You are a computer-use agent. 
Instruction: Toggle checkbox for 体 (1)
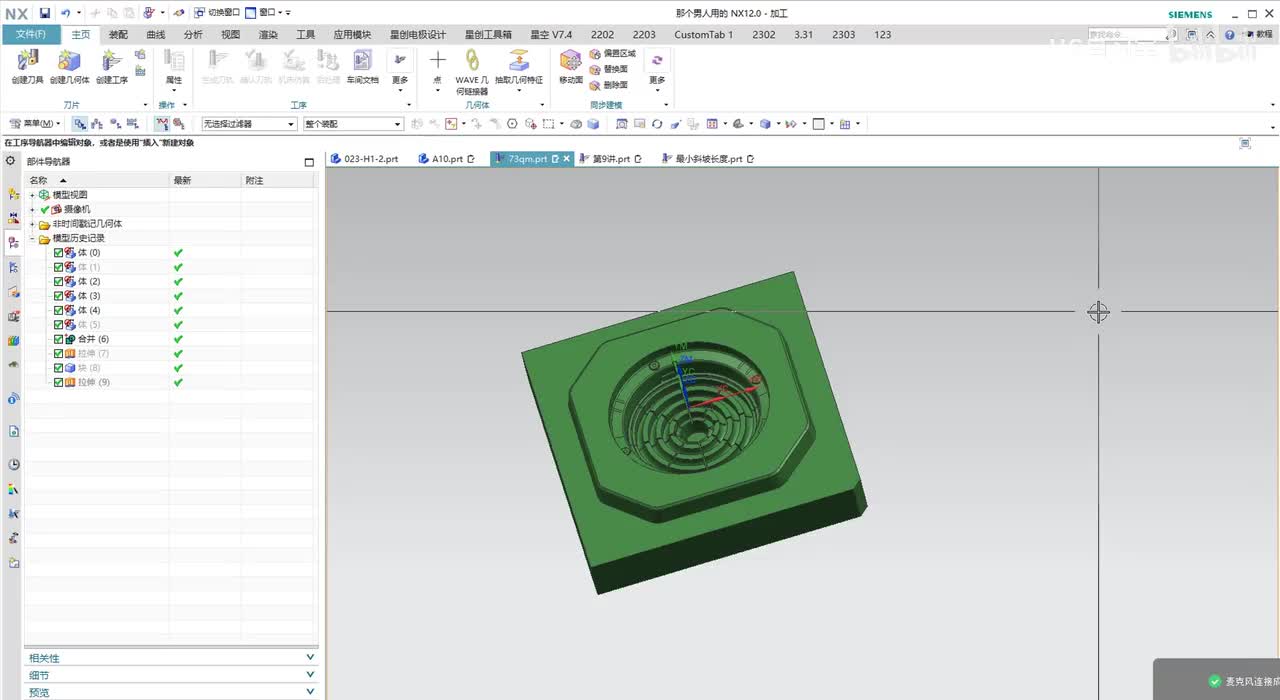coord(59,267)
